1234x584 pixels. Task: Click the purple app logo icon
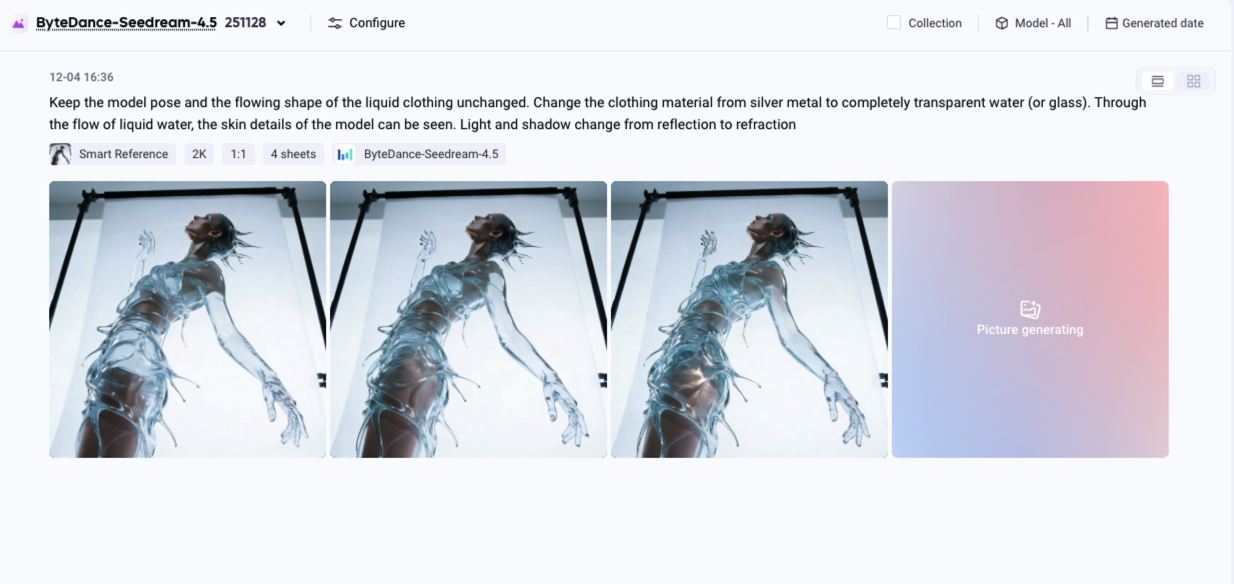tap(18, 23)
